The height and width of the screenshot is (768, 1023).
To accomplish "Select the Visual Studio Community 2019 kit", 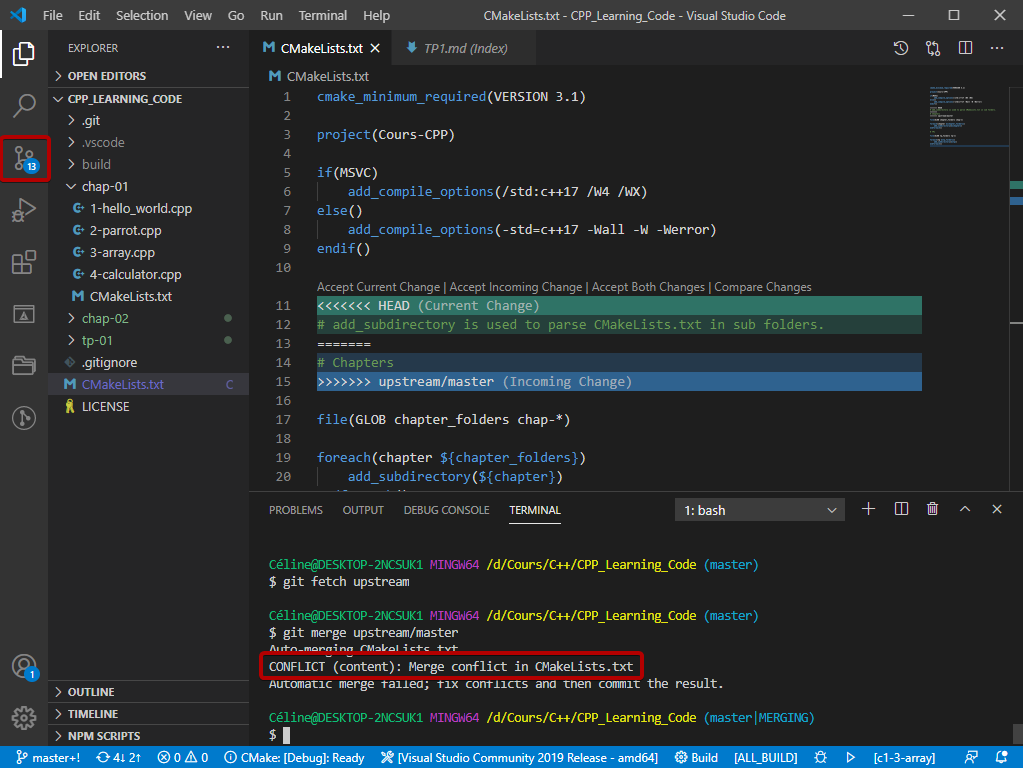I will tap(519, 758).
